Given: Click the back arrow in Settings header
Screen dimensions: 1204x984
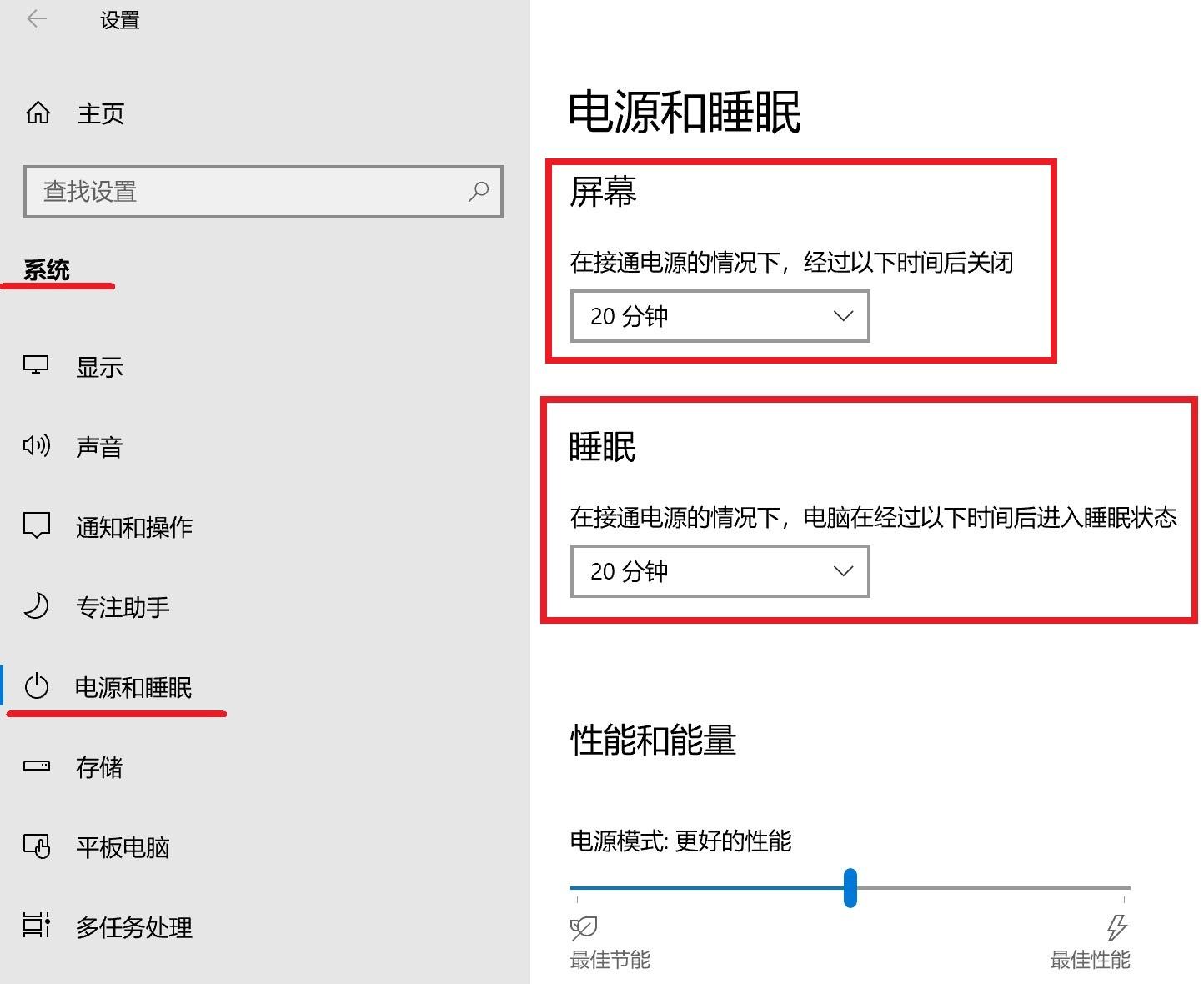Looking at the screenshot, I should pyautogui.click(x=37, y=19).
